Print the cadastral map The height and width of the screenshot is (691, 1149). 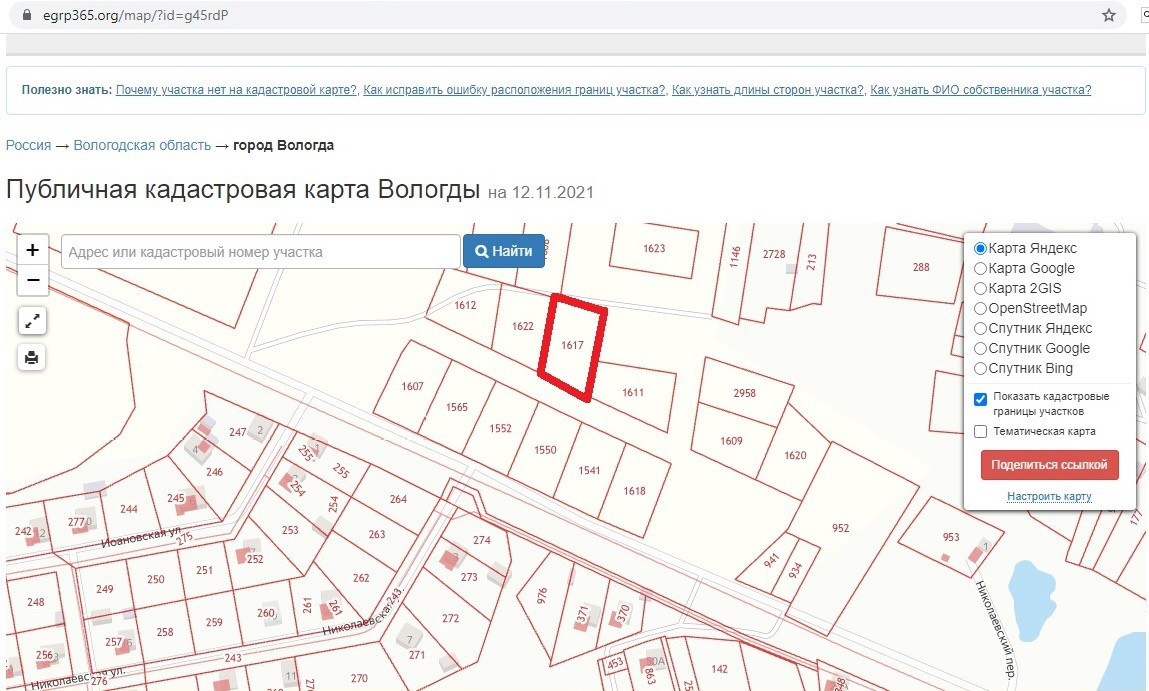(32, 357)
